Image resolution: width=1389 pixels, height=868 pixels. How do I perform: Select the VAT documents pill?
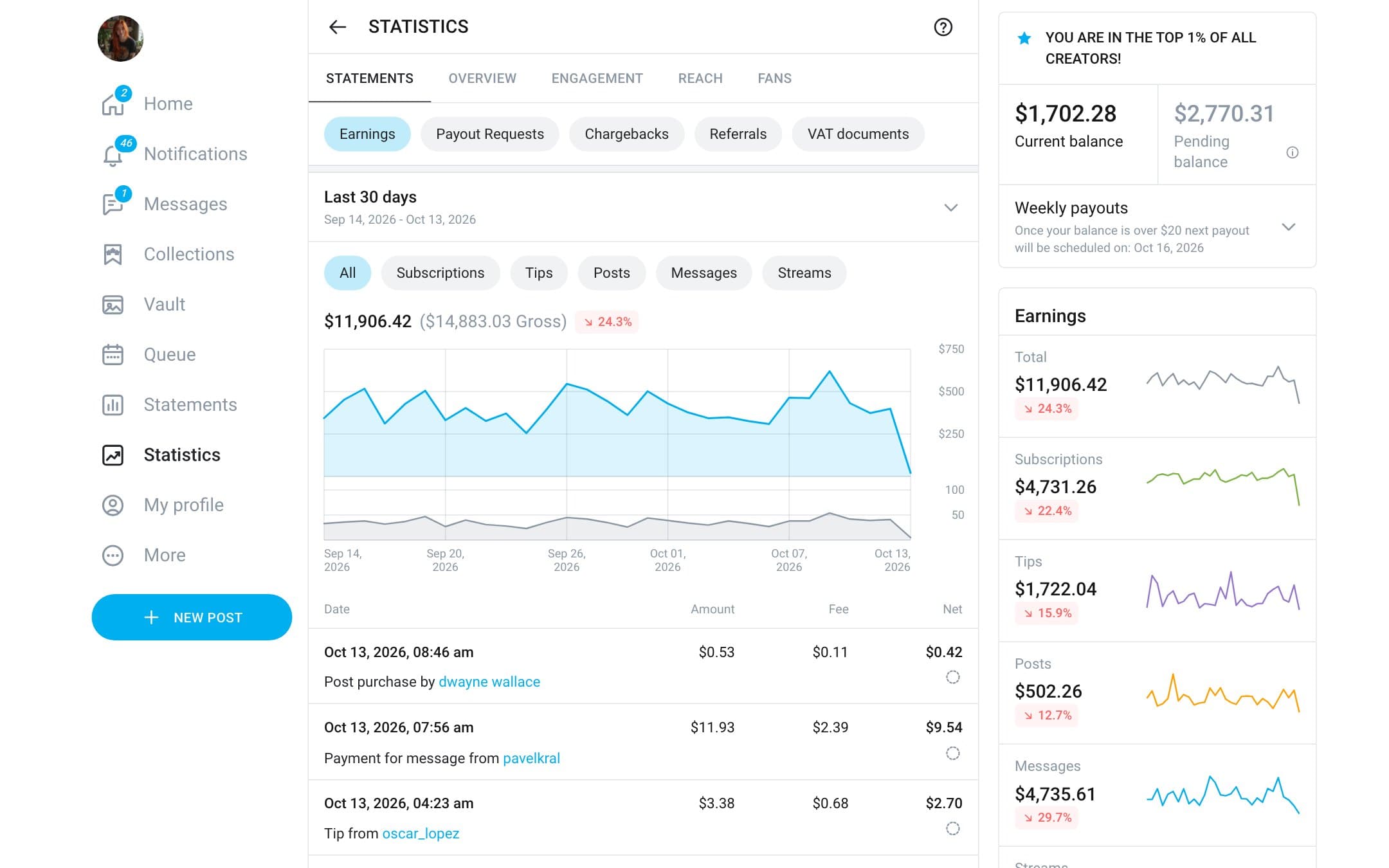click(x=858, y=134)
